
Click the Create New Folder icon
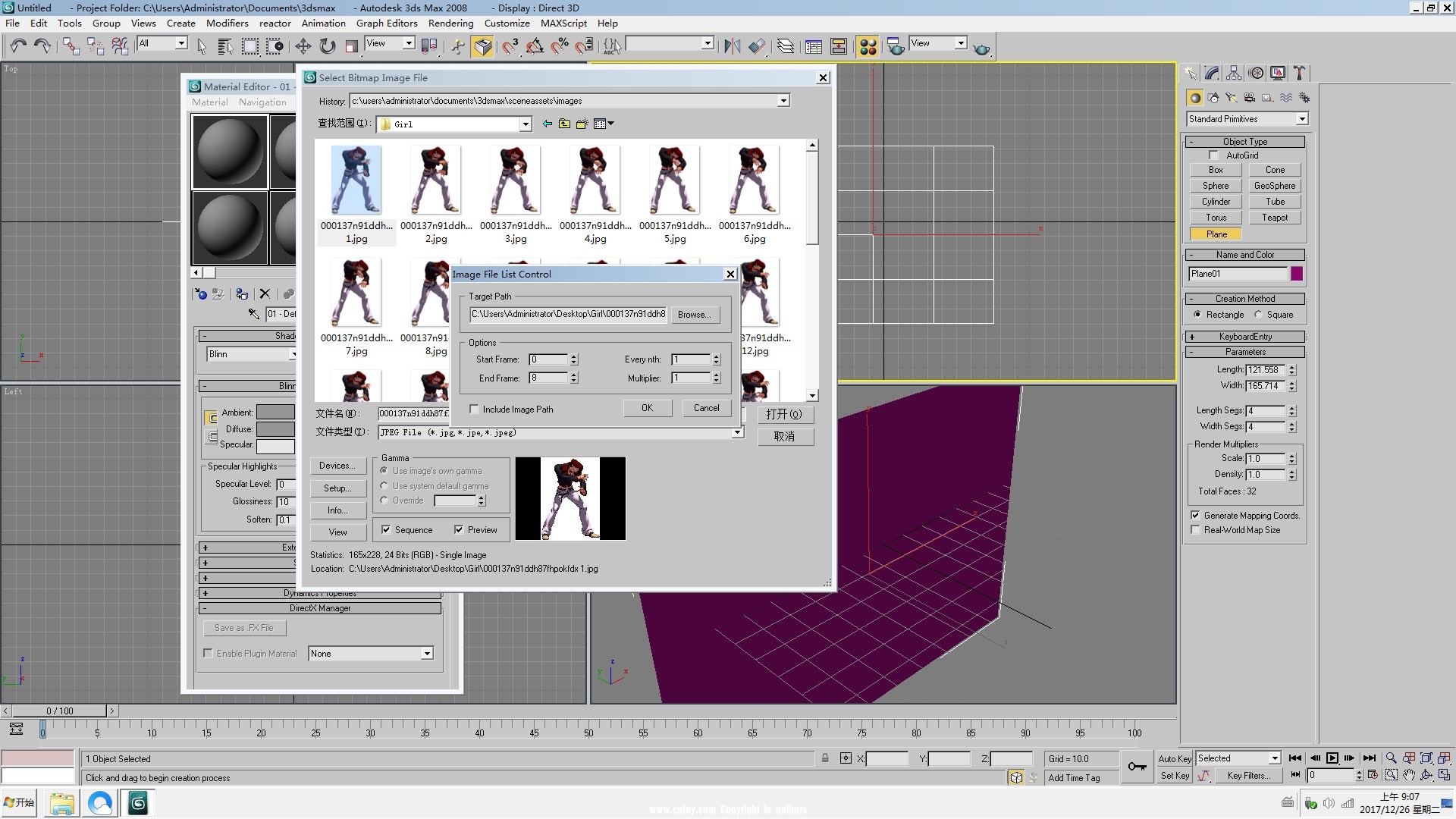tap(582, 124)
